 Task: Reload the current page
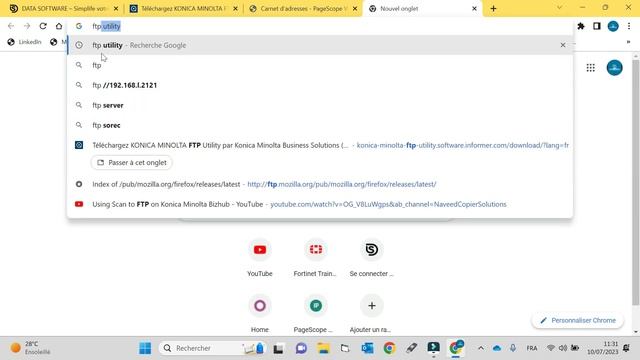click(x=43, y=26)
